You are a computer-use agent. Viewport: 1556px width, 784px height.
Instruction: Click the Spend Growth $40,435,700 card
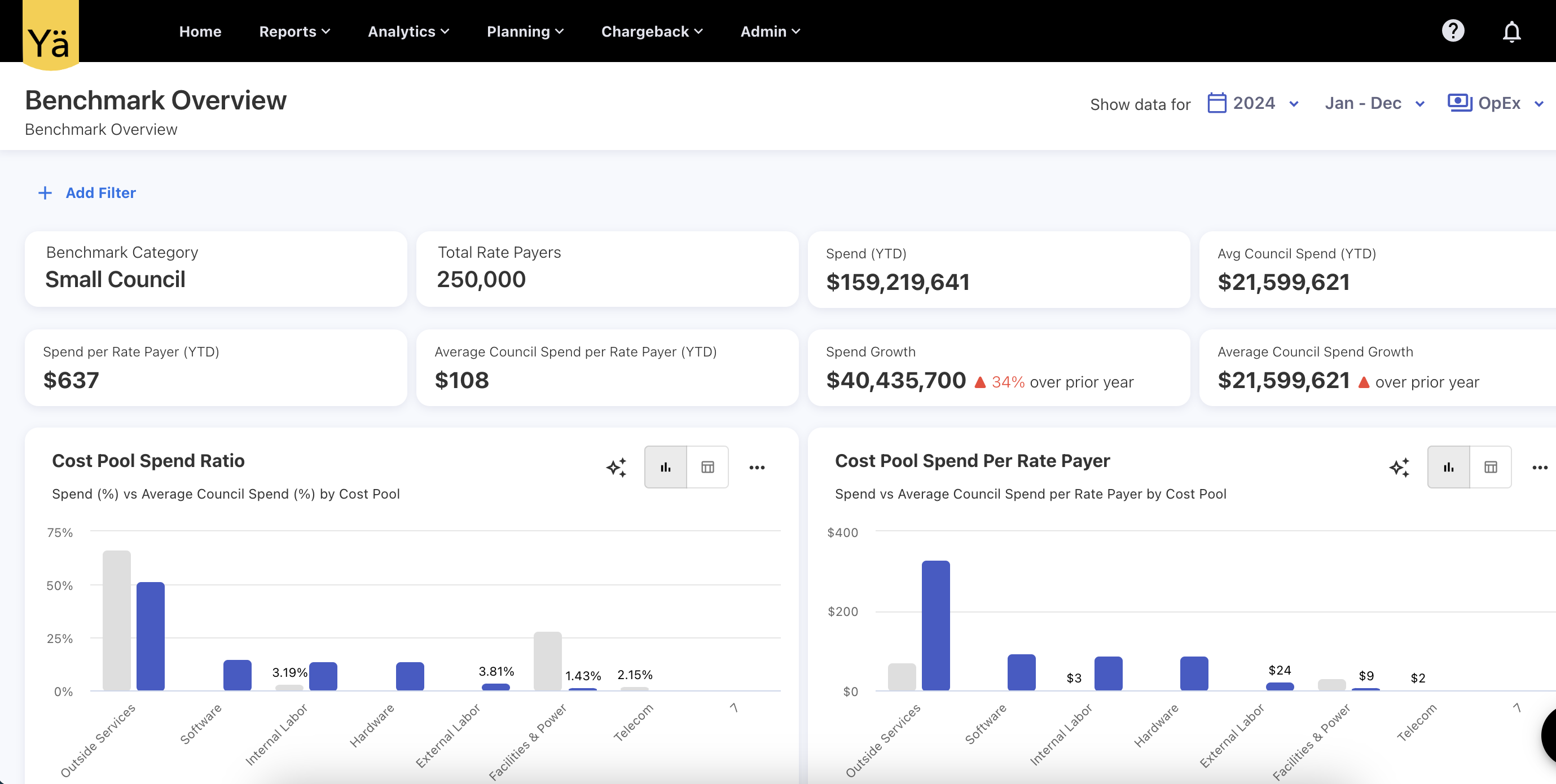coord(998,368)
